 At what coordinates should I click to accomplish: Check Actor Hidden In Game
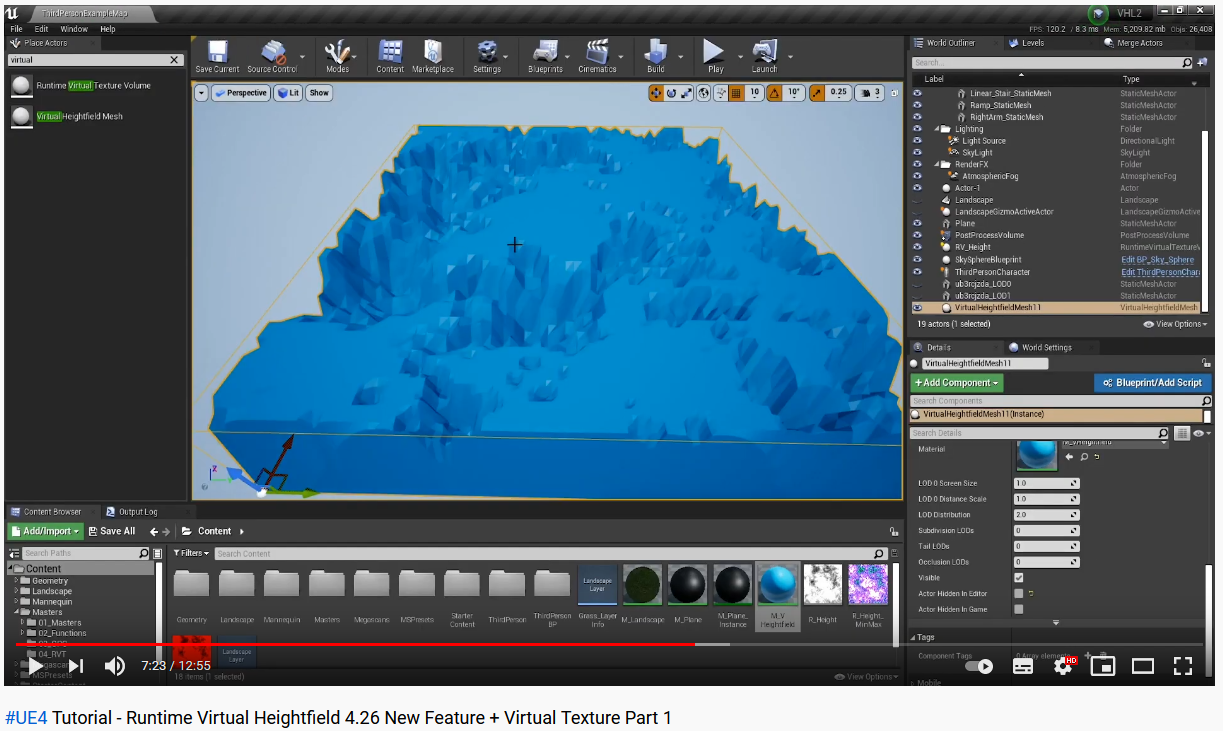pyautogui.click(x=1019, y=608)
